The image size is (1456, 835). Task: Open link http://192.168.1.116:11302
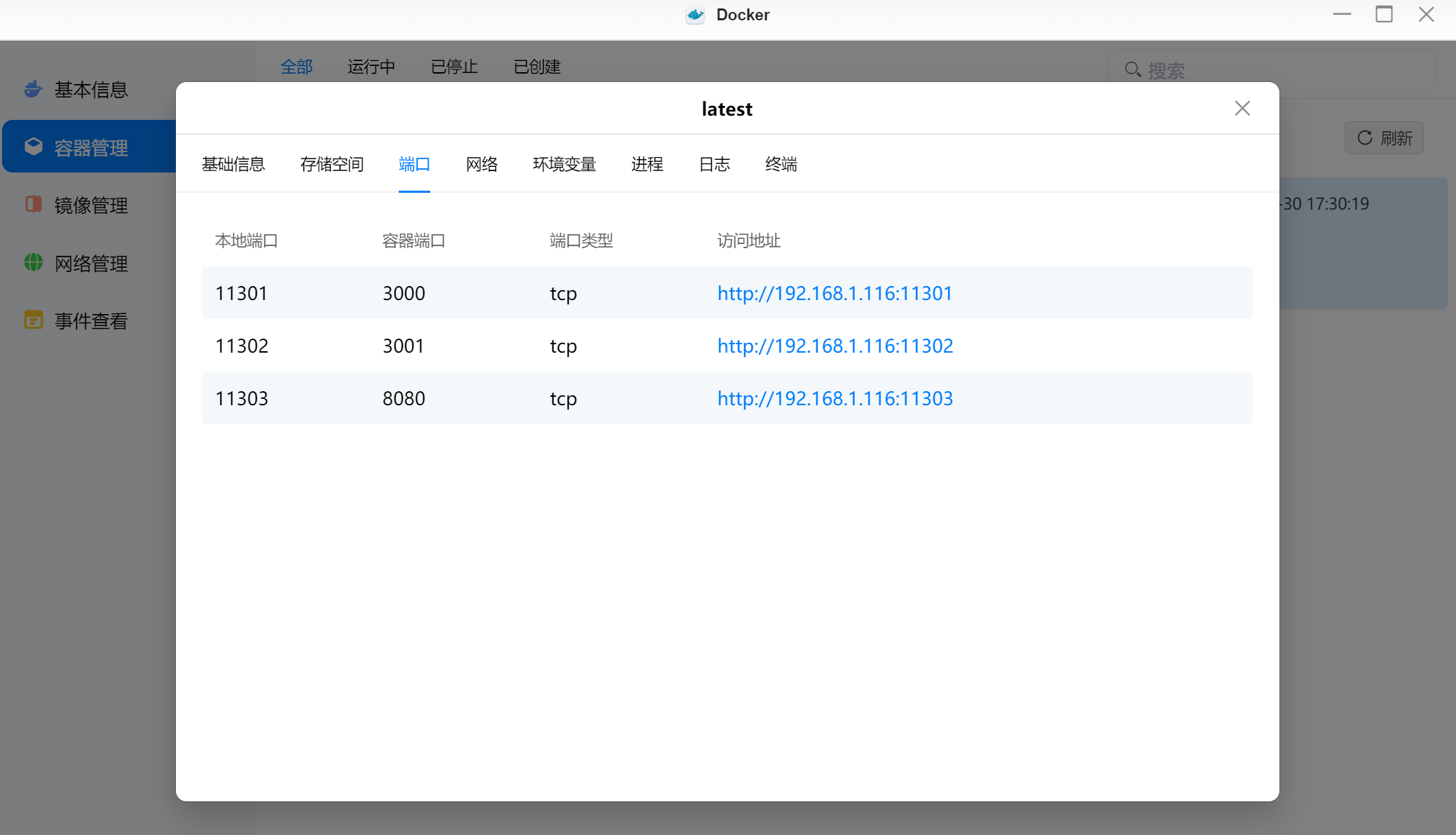[x=835, y=346]
